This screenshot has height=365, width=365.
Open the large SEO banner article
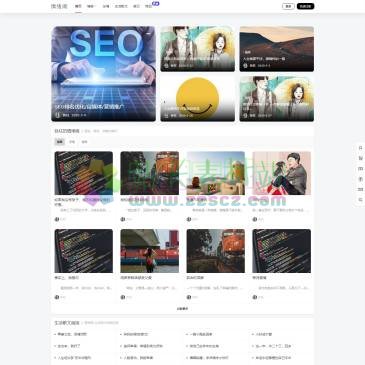(103, 74)
